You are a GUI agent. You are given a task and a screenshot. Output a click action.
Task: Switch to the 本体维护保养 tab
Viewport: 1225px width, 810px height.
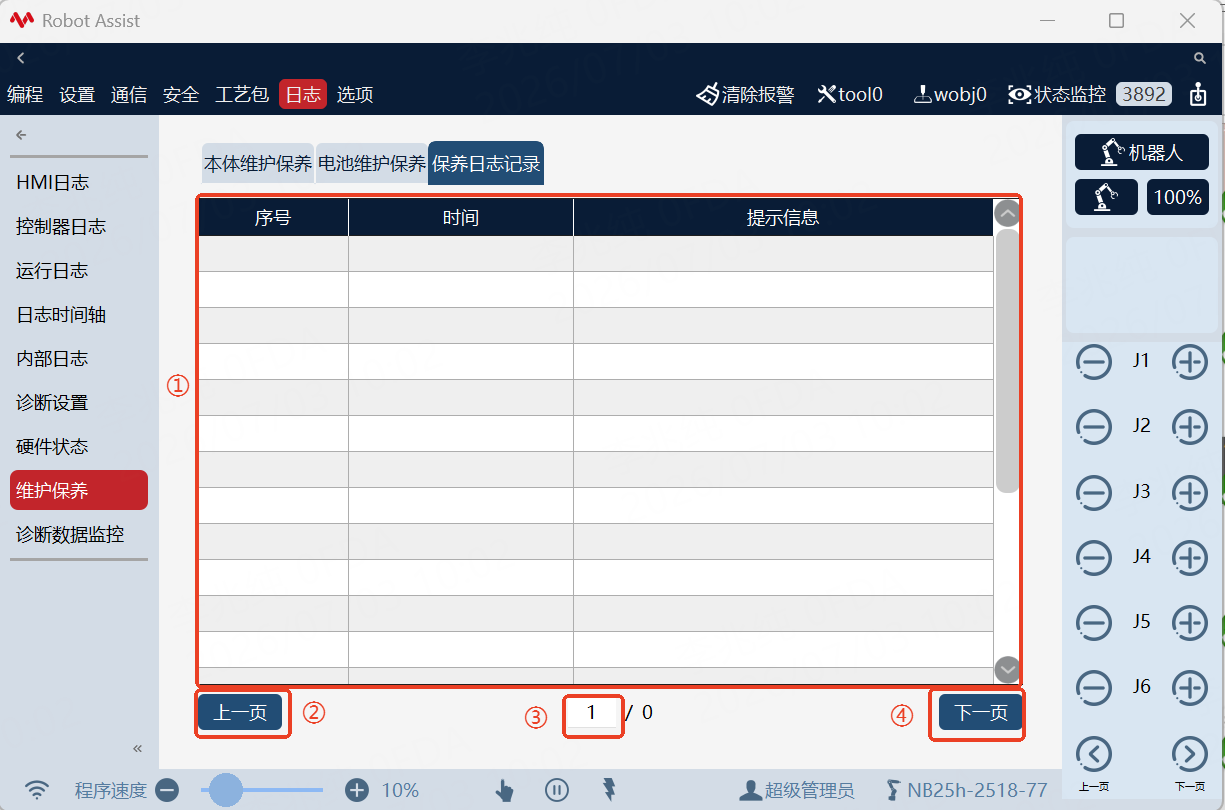[258, 164]
